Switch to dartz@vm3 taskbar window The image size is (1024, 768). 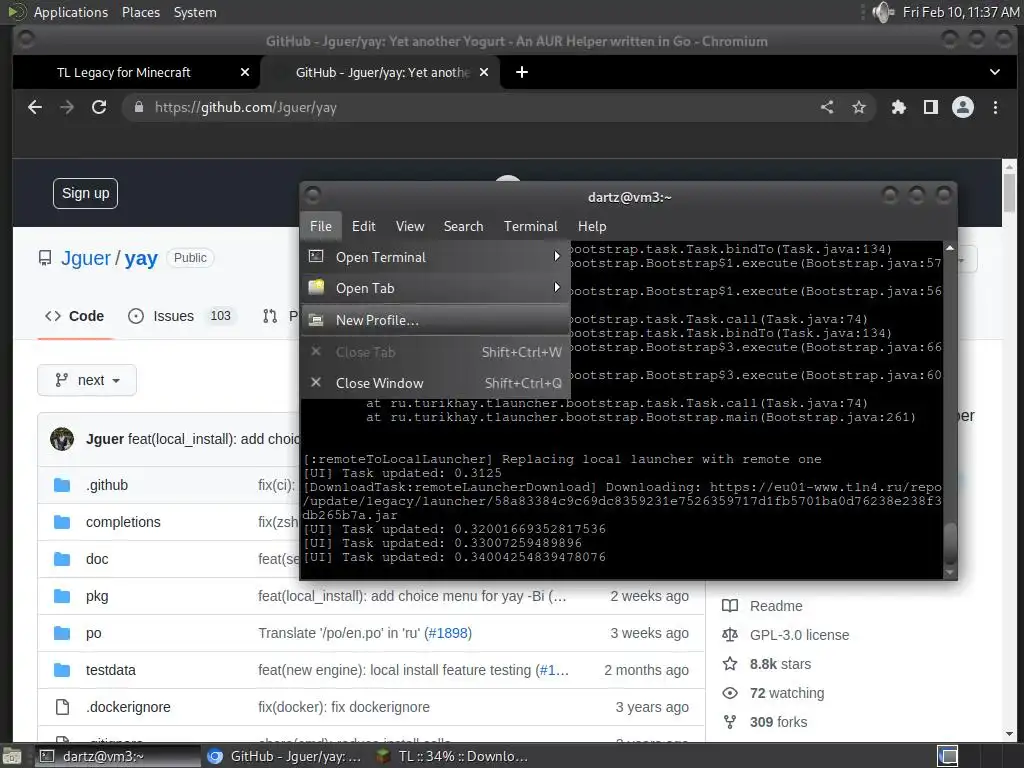[116, 756]
